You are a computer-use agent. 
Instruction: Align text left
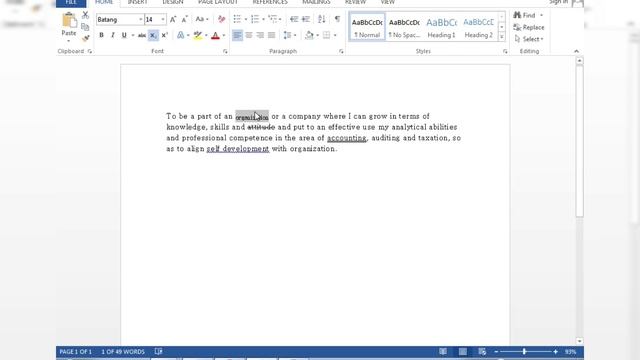(x=237, y=36)
